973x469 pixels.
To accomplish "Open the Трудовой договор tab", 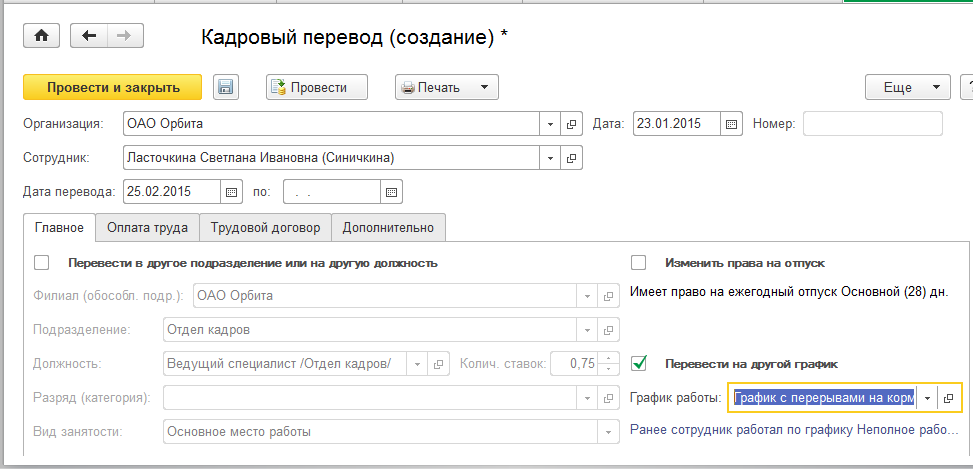I will tap(265, 228).
